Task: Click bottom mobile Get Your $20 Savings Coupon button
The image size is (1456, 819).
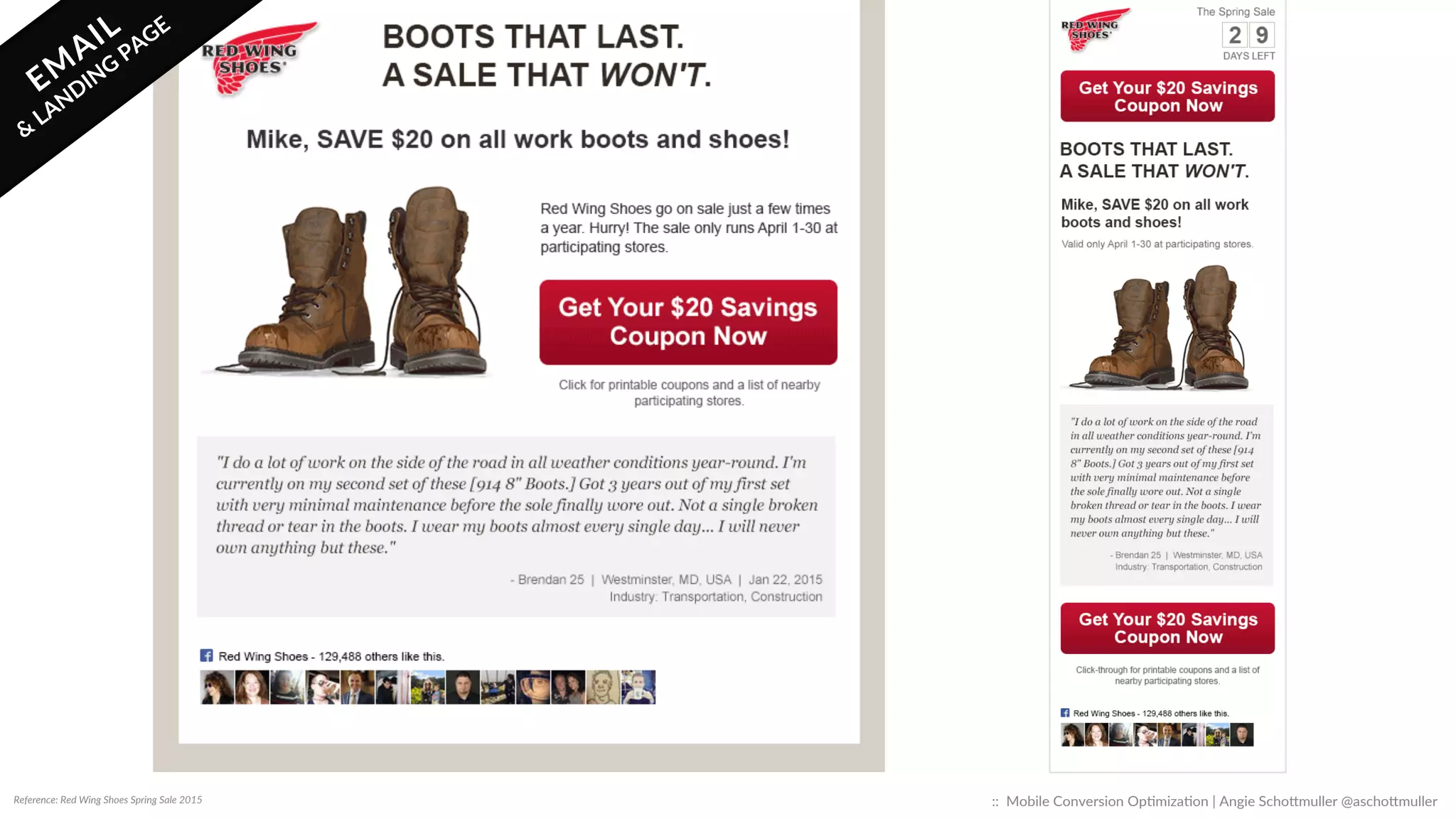Action: click(x=1167, y=628)
